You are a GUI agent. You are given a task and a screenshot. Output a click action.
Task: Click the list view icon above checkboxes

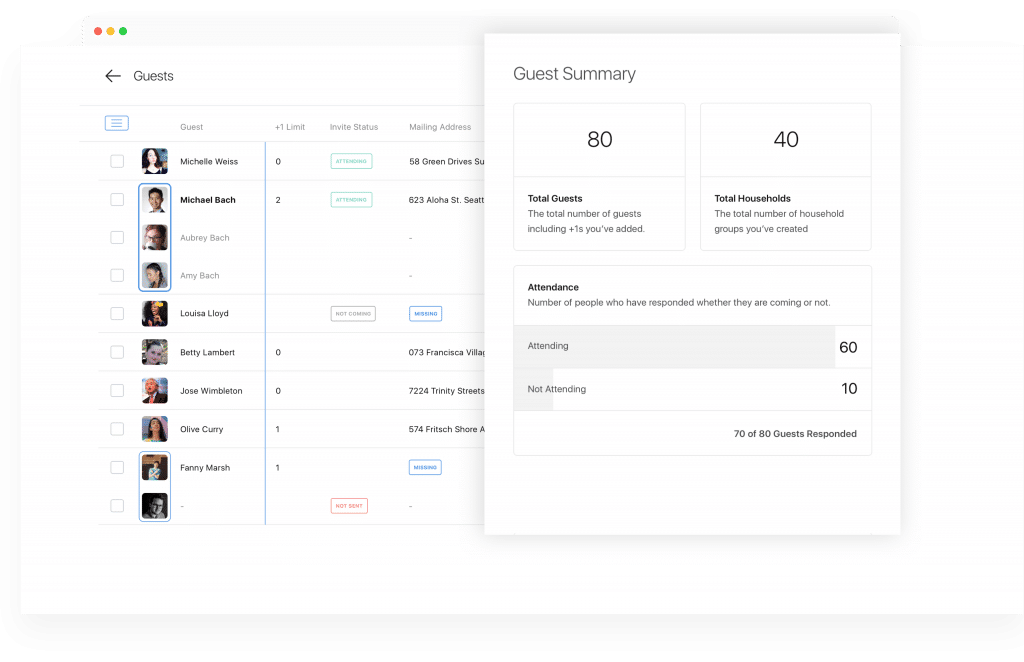pyautogui.click(x=117, y=123)
